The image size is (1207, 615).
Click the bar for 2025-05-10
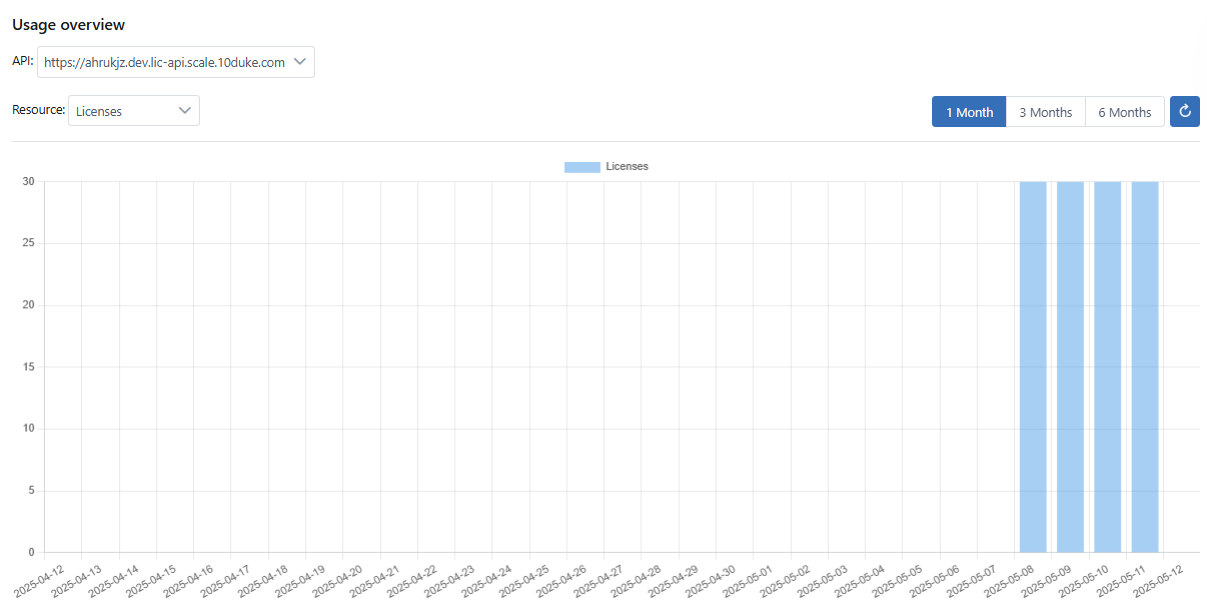coord(1107,367)
